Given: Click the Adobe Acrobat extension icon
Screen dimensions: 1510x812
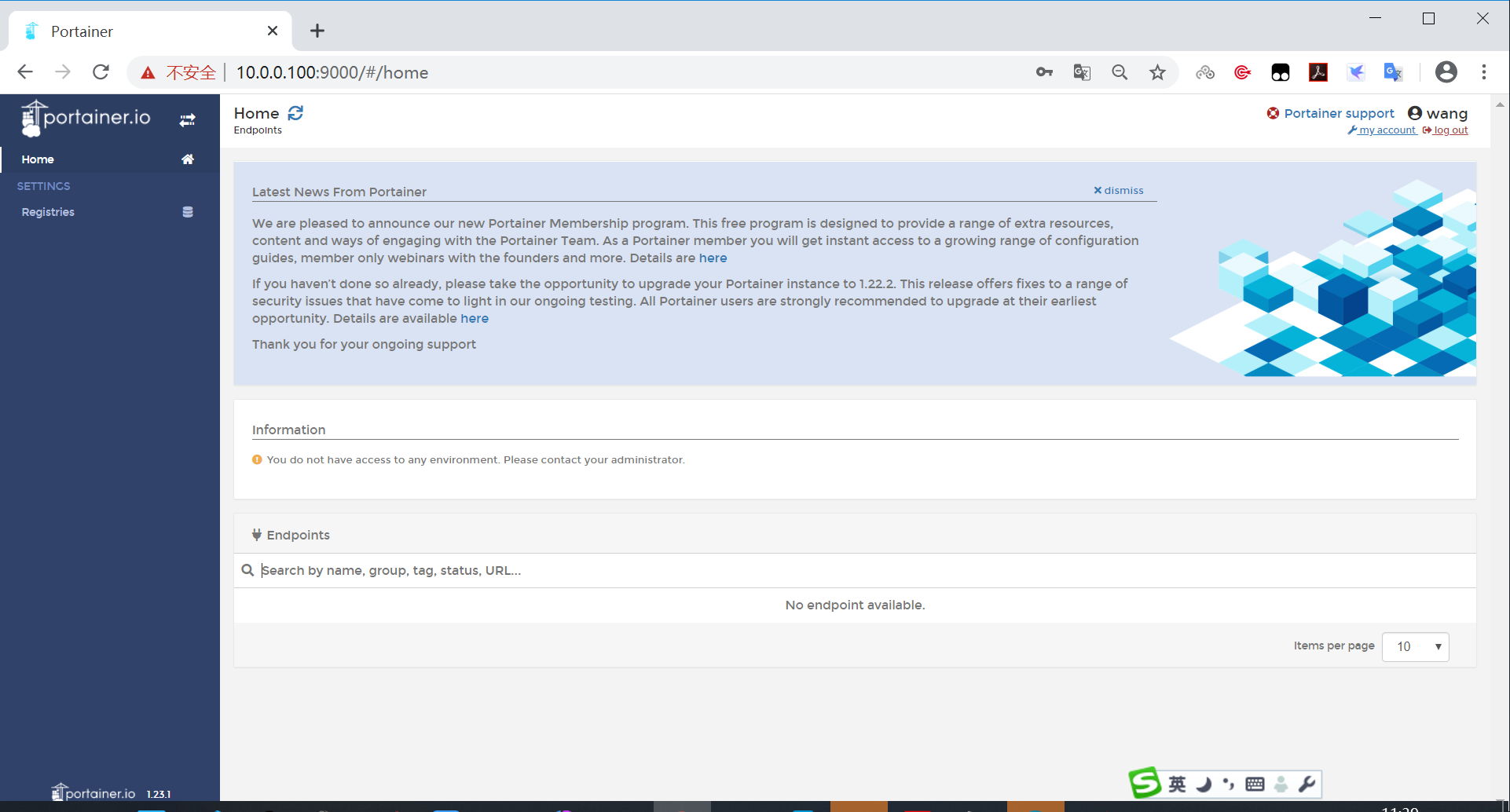Looking at the screenshot, I should (1318, 72).
